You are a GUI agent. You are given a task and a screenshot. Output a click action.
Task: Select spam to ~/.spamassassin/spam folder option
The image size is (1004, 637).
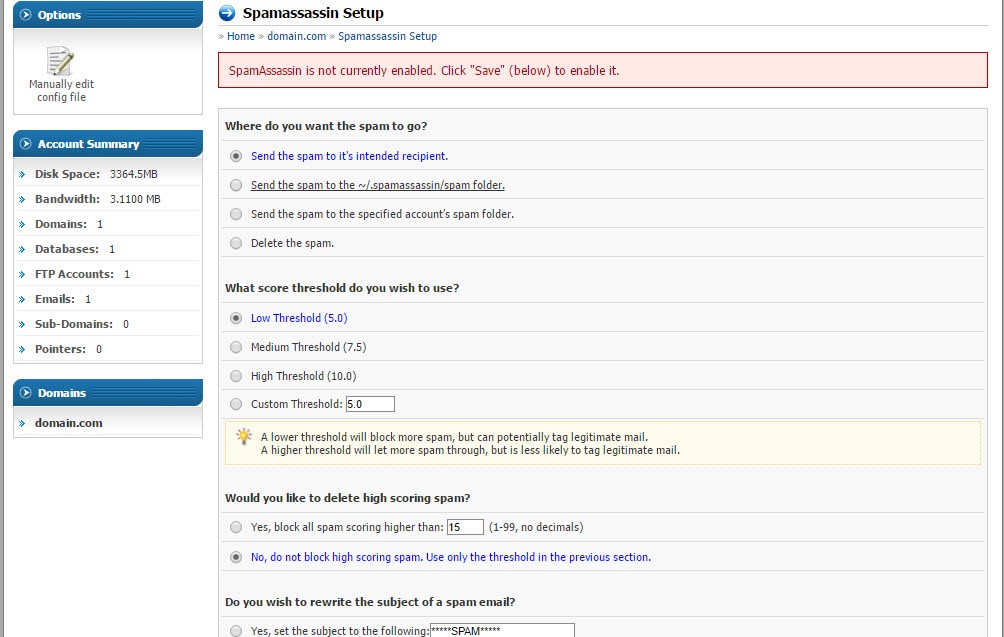point(236,185)
